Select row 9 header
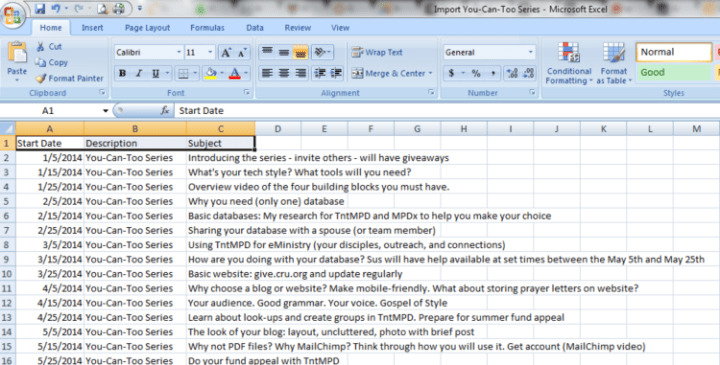The width and height of the screenshot is (720, 365). tap(7, 259)
